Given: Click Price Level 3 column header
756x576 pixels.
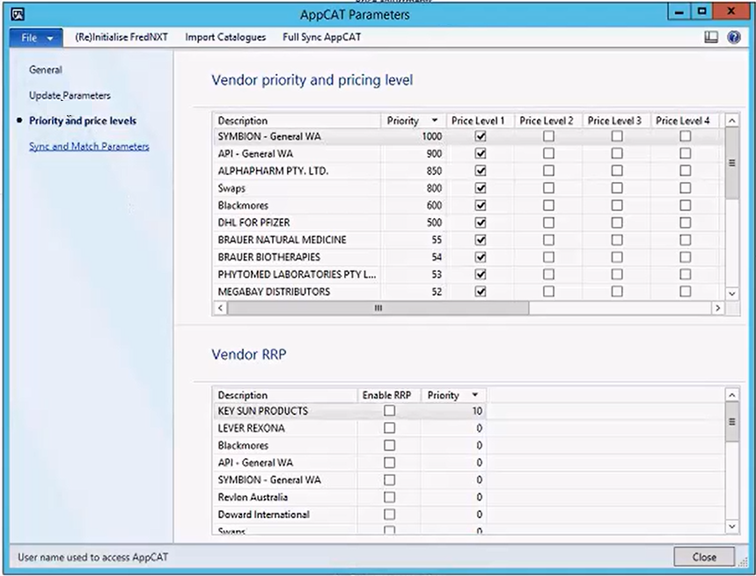Looking at the screenshot, I should (615, 121).
